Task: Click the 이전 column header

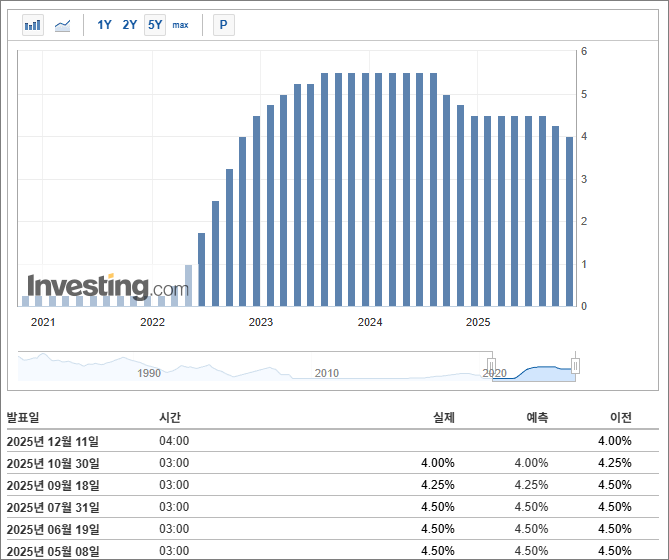Action: pos(620,417)
